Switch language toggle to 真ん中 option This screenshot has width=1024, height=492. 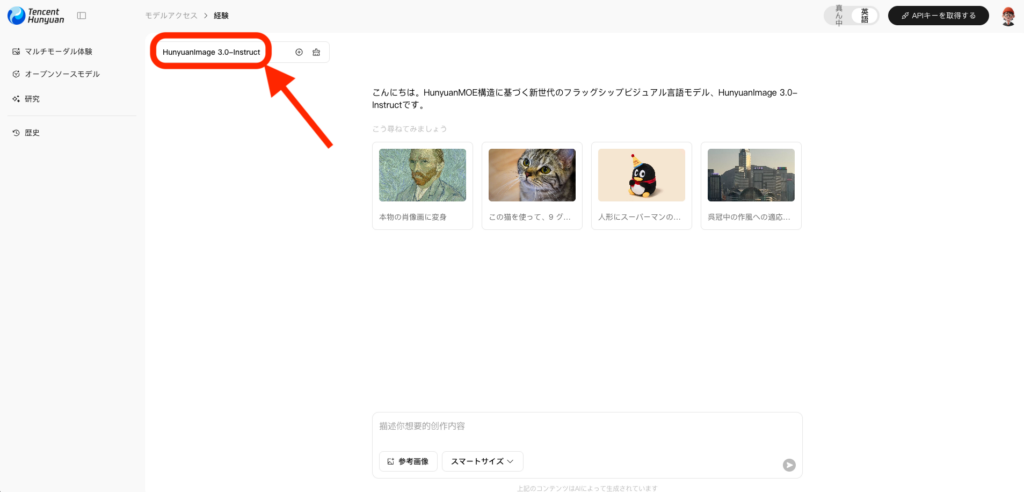click(x=838, y=15)
